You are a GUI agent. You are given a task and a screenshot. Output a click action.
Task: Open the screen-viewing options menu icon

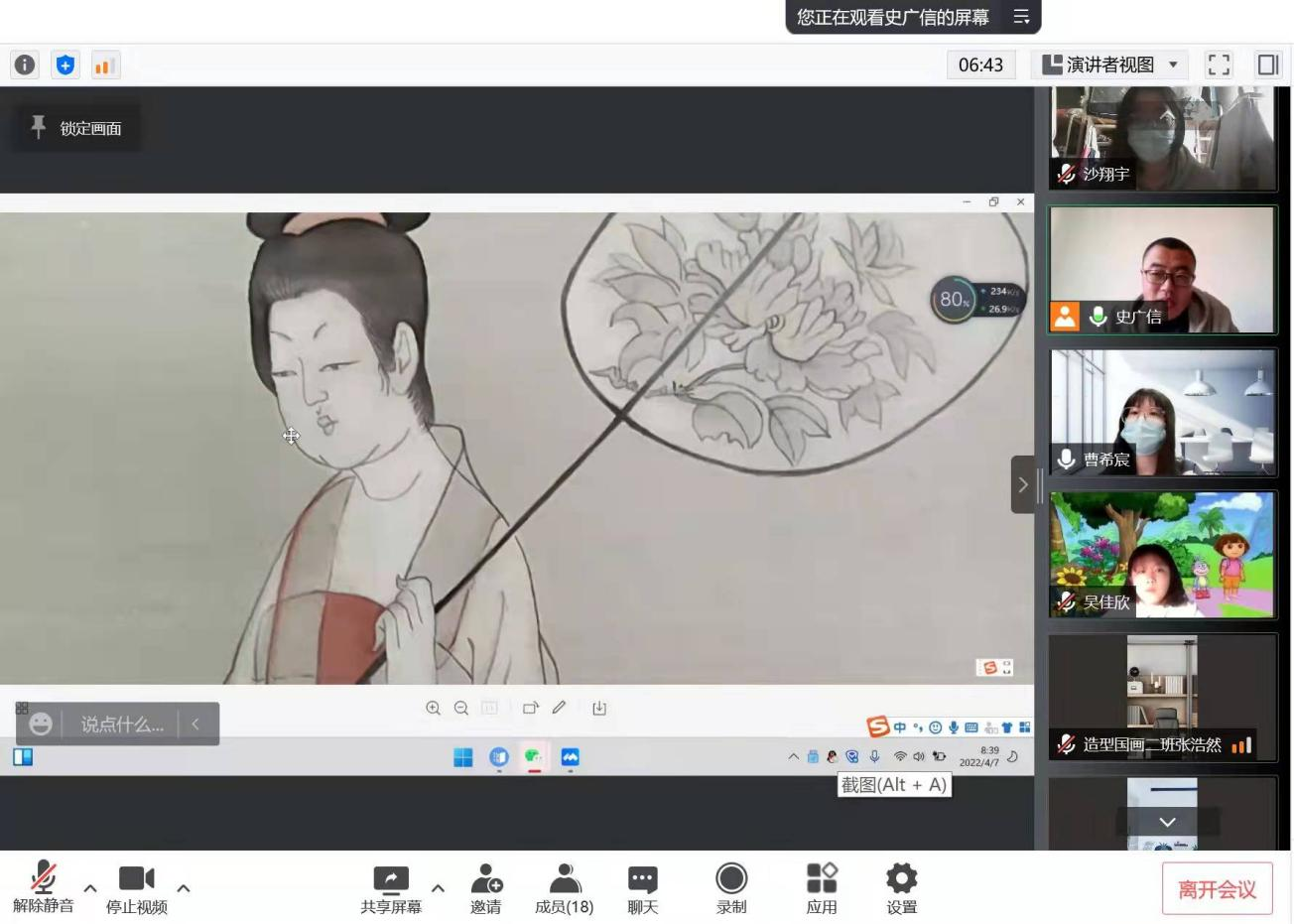click(x=1021, y=17)
